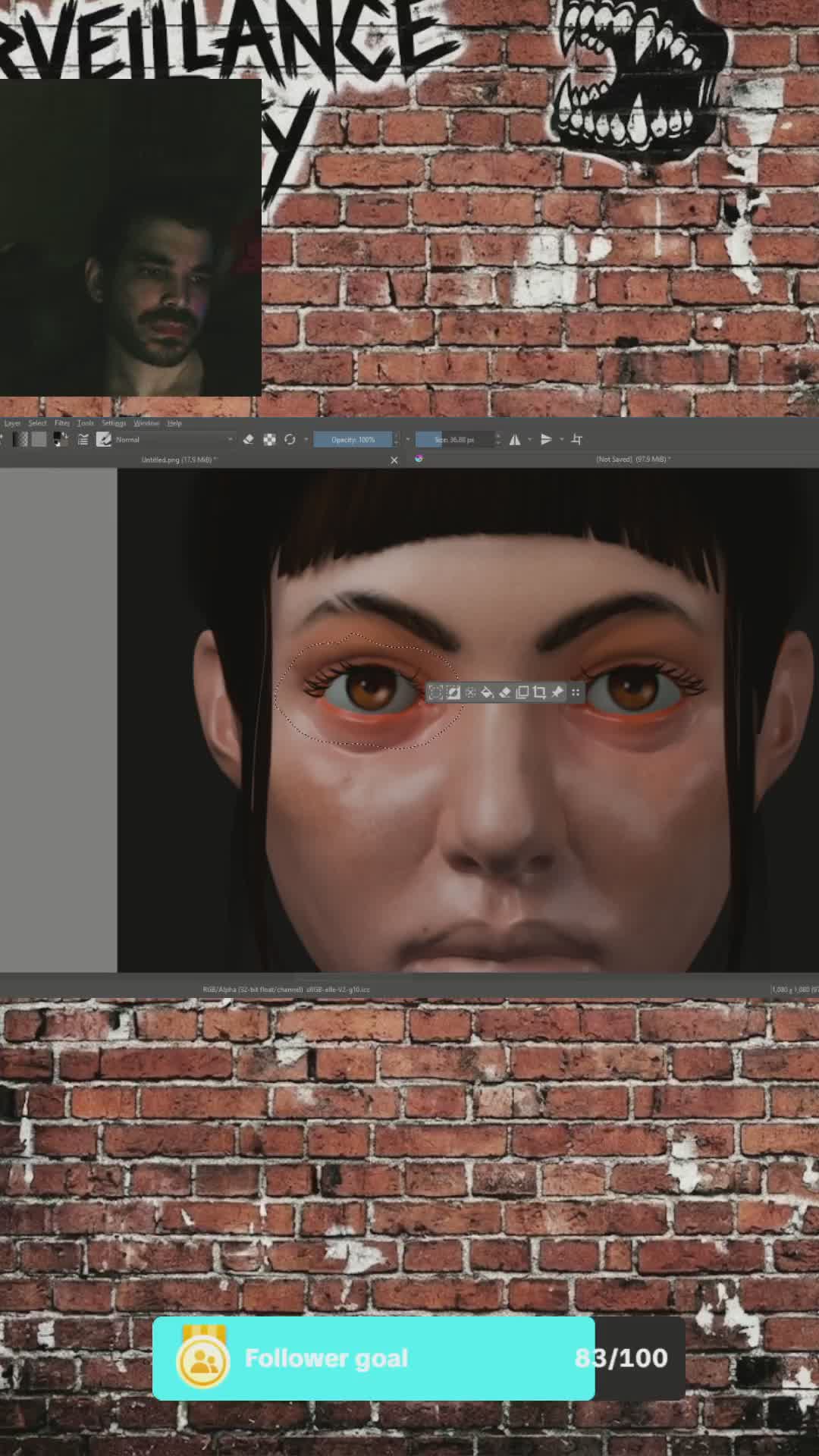Click the brush Size input field
The height and width of the screenshot is (1456, 819).
(455, 440)
